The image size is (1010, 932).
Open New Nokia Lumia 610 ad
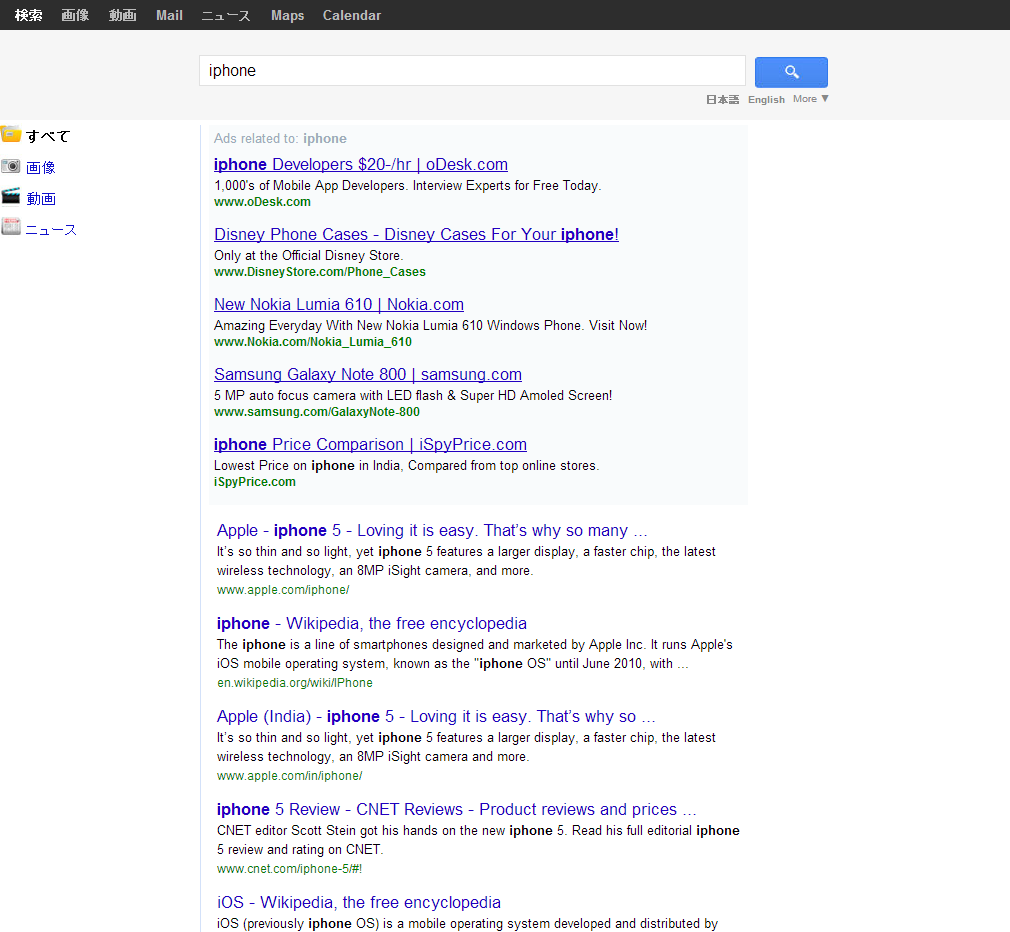[339, 304]
